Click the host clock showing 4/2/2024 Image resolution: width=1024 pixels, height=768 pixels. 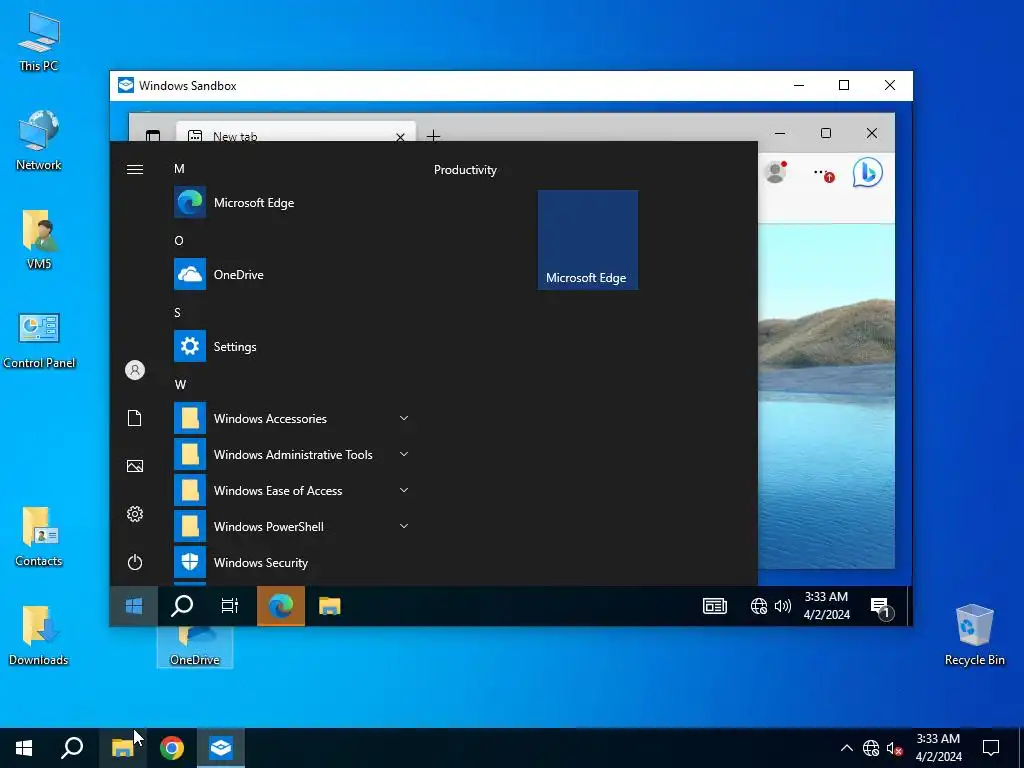pos(938,748)
